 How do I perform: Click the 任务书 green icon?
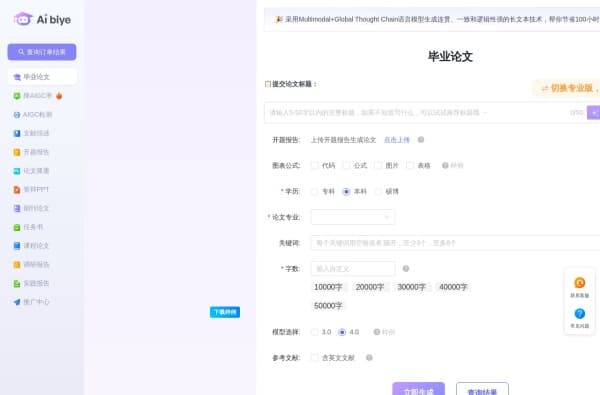(x=17, y=227)
